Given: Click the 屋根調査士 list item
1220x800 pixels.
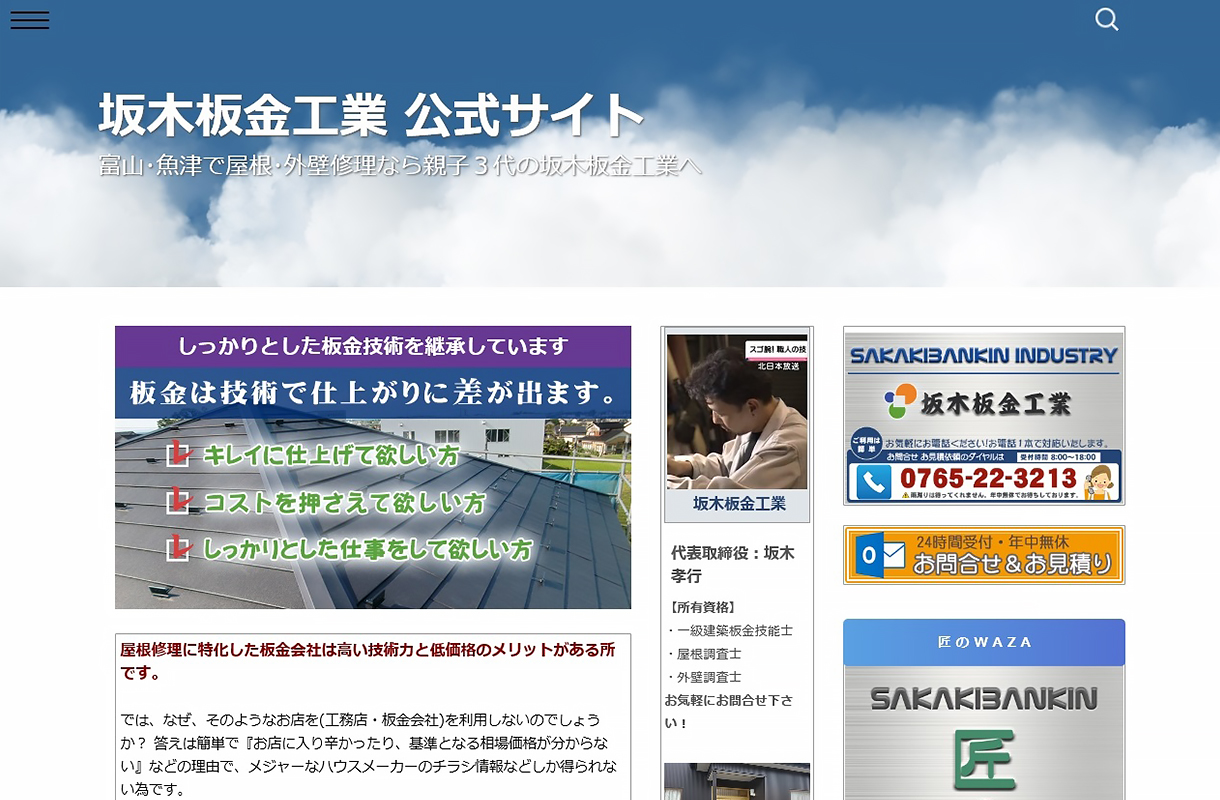Looking at the screenshot, I should tap(704, 653).
